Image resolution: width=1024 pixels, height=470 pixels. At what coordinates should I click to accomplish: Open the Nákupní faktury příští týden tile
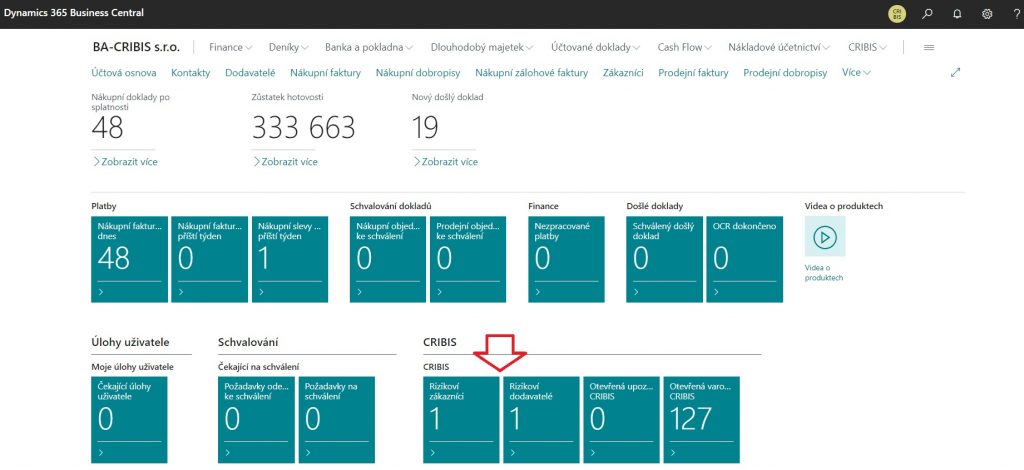click(210, 259)
